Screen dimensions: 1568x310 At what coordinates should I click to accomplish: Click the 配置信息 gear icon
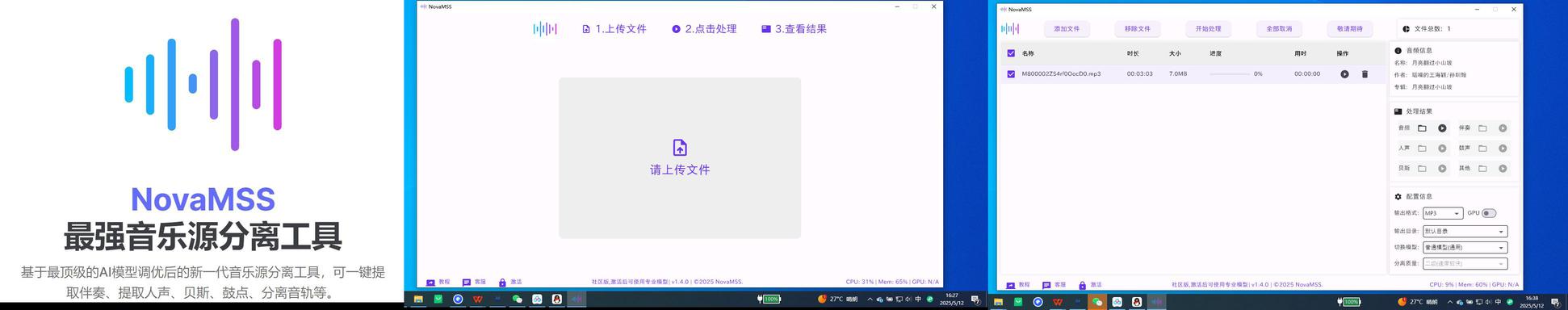pyautogui.click(x=1398, y=197)
